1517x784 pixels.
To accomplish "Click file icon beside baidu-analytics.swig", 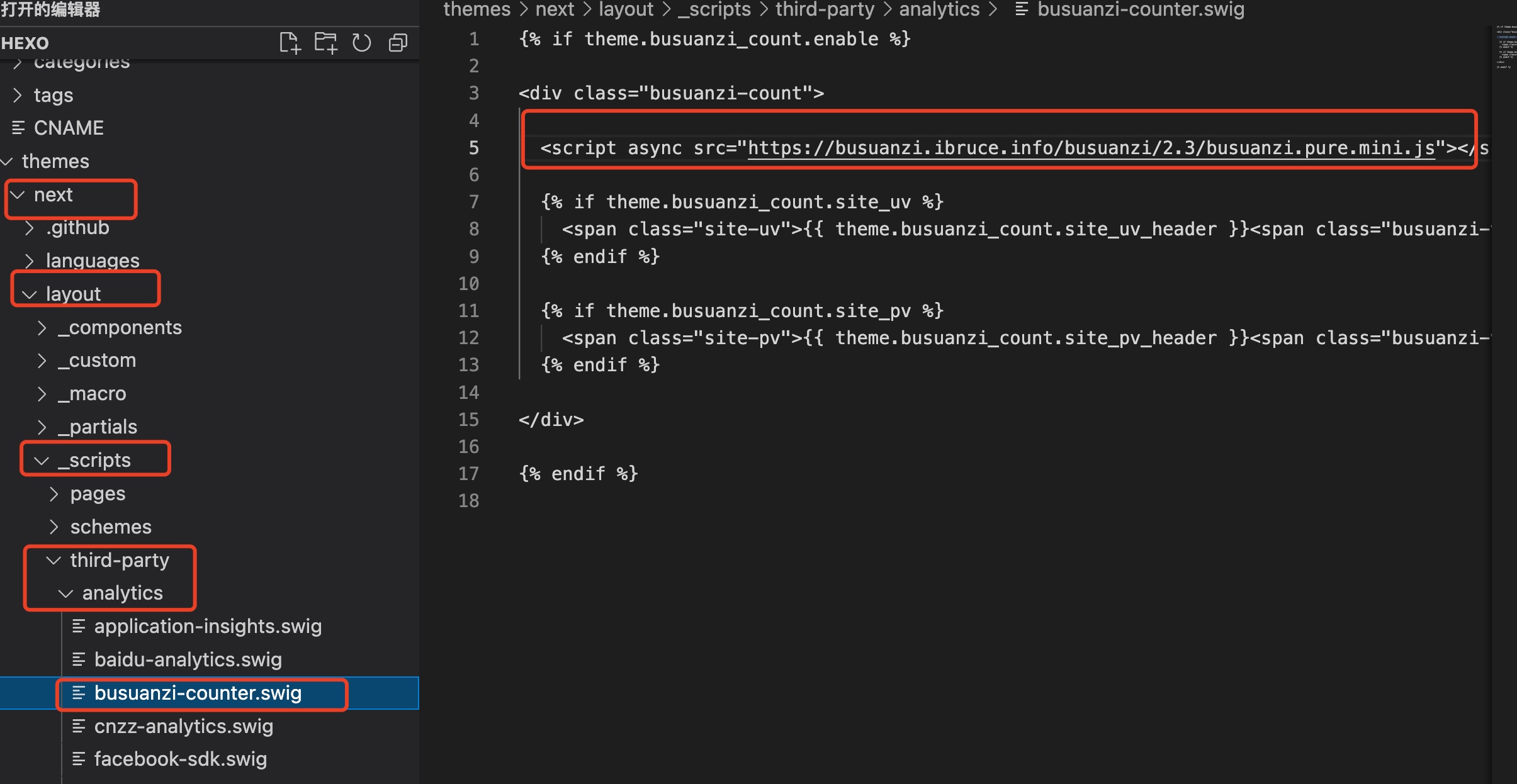I will tap(79, 659).
